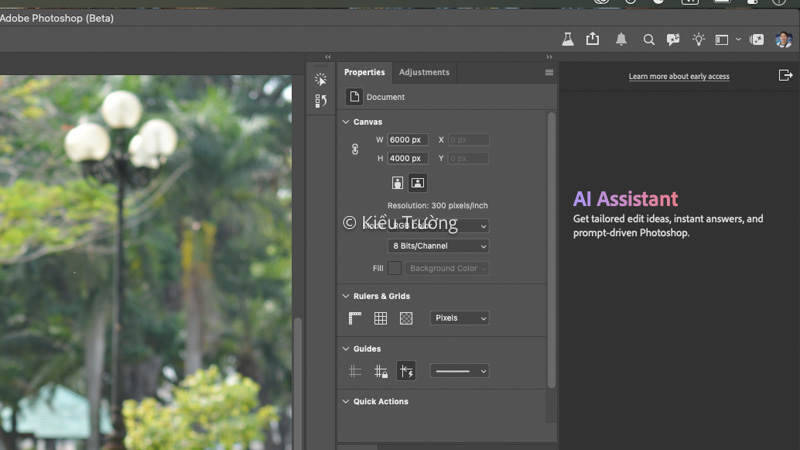Collapse the Canvas section
The image size is (800, 450).
346,122
